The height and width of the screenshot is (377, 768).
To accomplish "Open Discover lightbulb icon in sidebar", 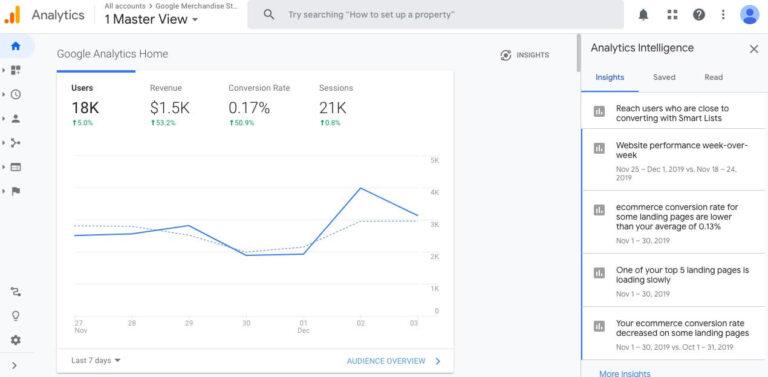I will coord(16,316).
